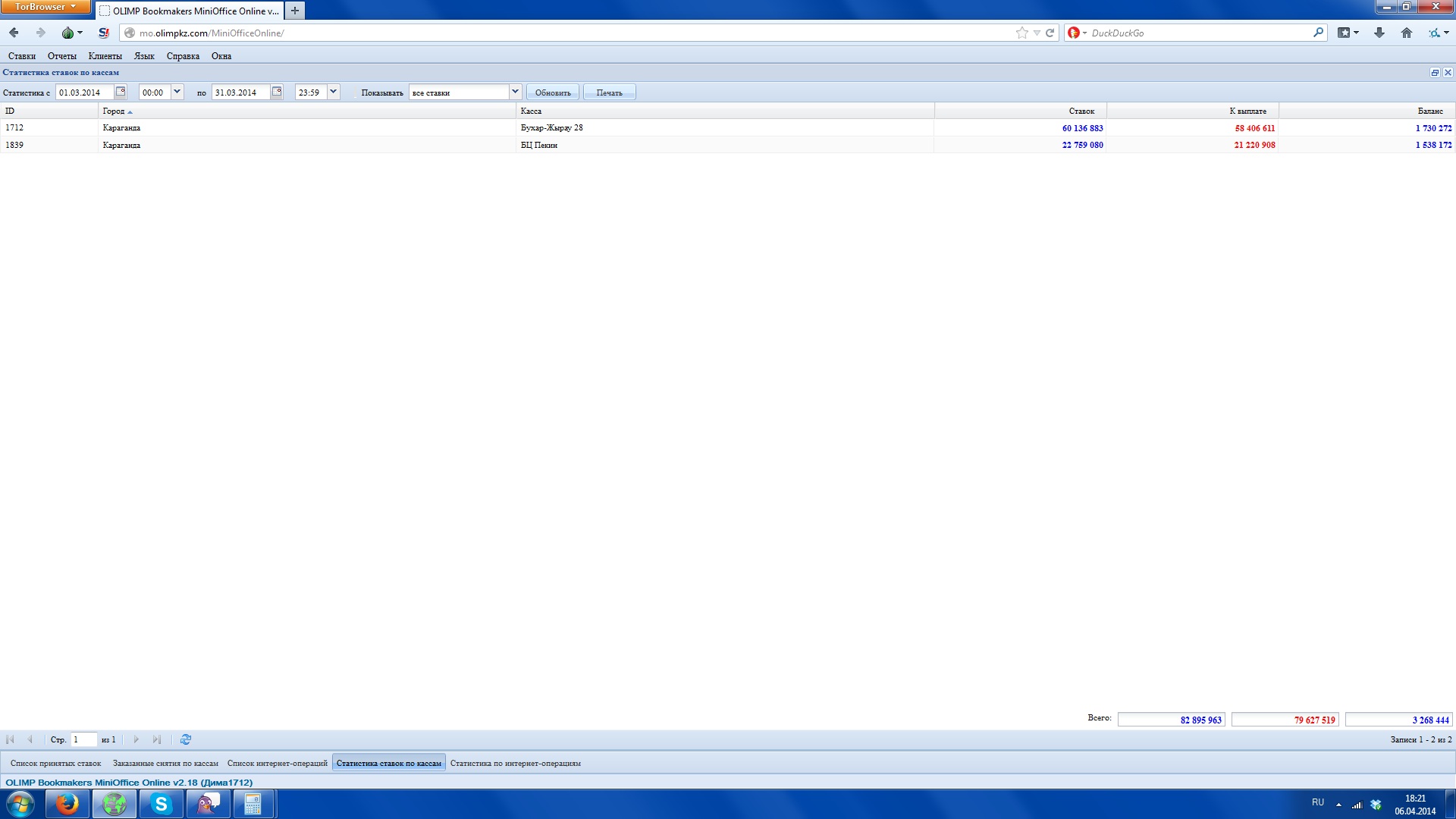
Task: Open the Клиенты menu
Action: point(105,56)
